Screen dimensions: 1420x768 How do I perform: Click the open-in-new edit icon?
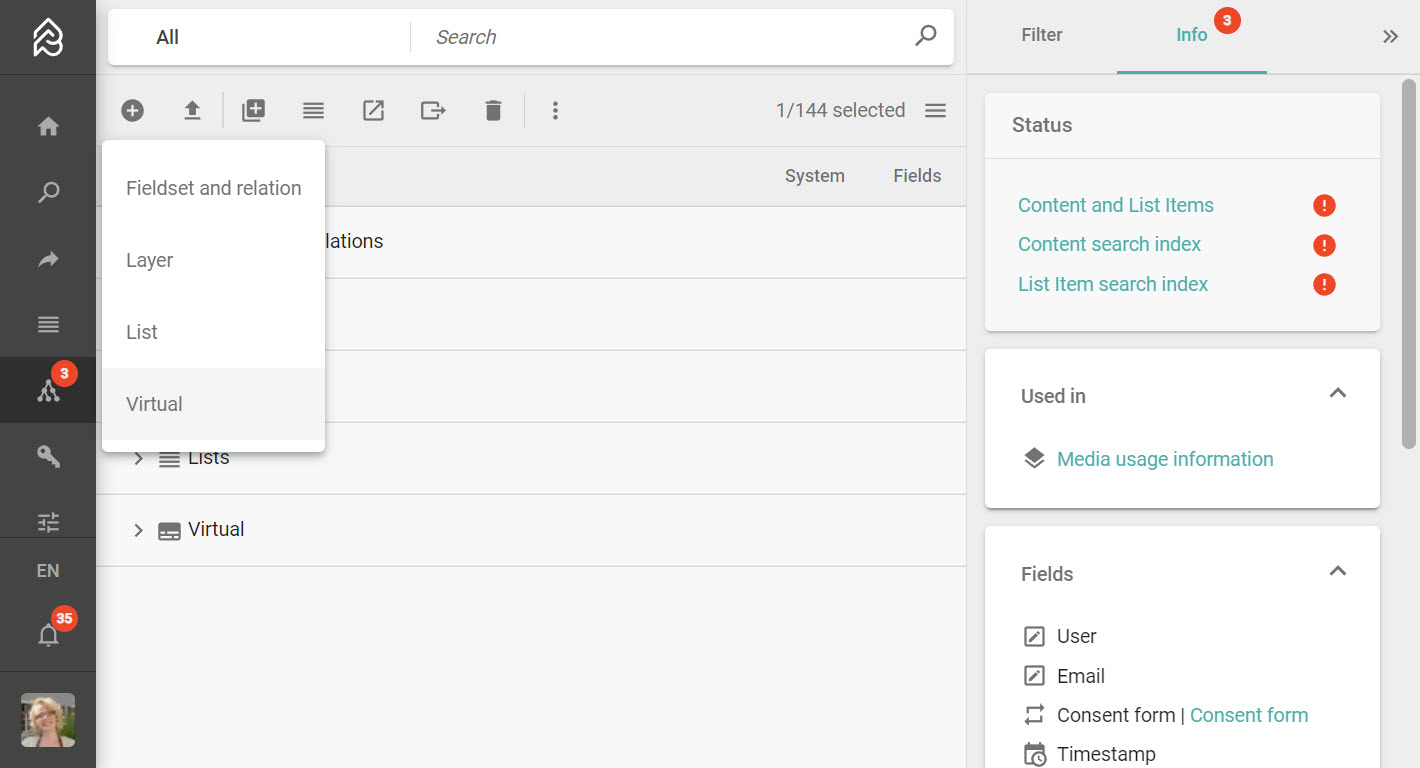pyautogui.click(x=373, y=111)
